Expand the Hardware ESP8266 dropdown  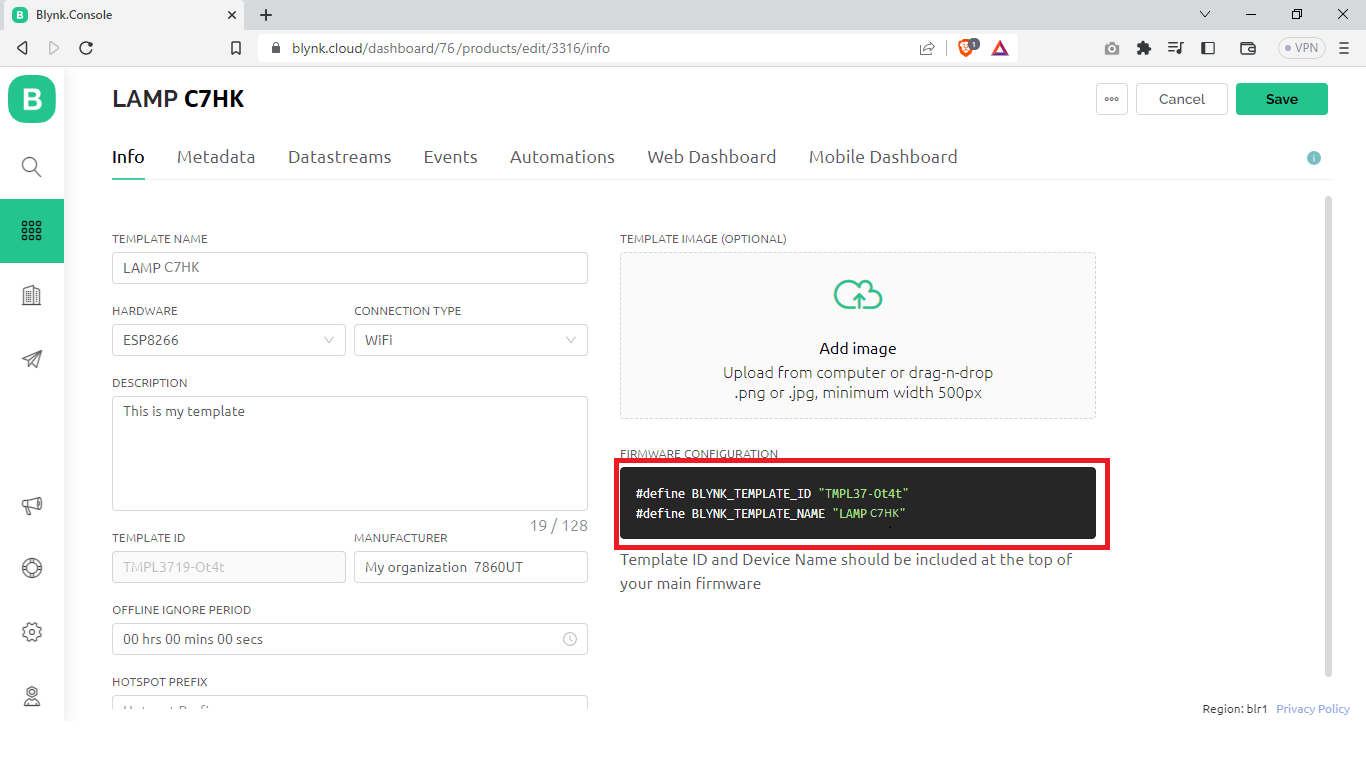(x=228, y=340)
